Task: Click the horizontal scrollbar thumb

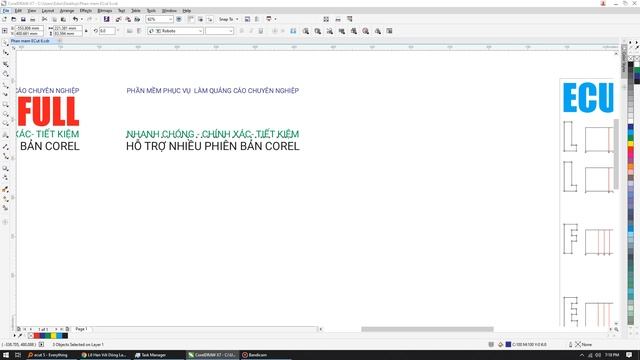Action: click(427, 329)
